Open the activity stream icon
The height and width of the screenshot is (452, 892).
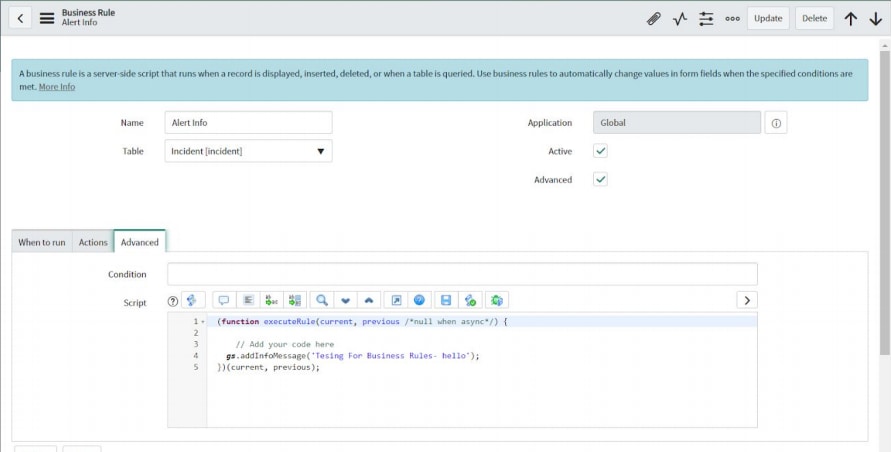coord(680,19)
